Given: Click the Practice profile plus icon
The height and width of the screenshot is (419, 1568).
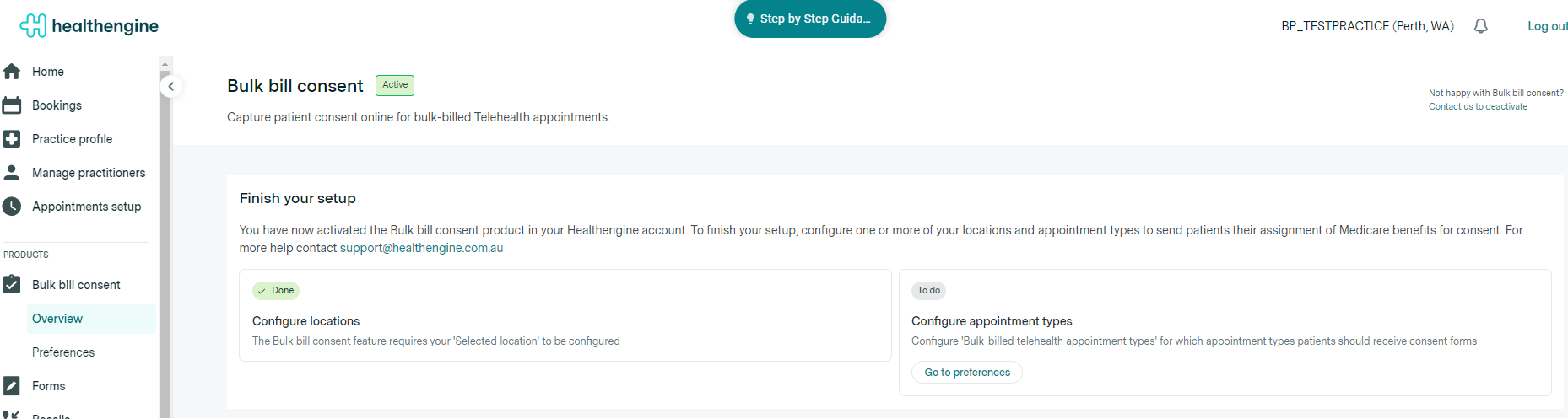Looking at the screenshot, I should (12, 139).
